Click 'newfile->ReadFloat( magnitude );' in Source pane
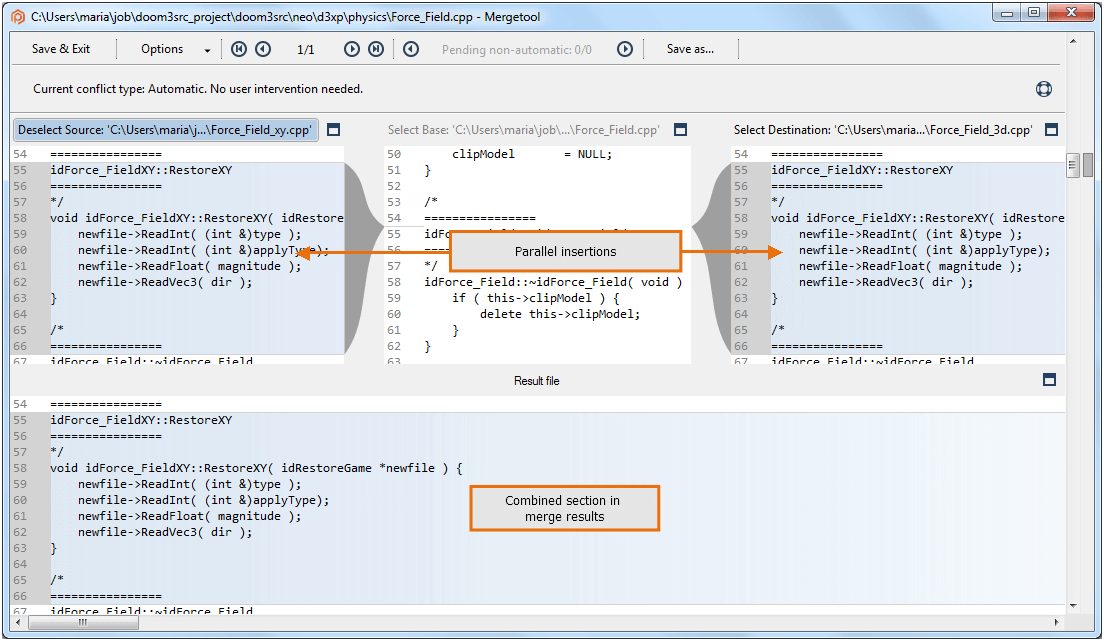Image resolution: width=1104 pixels, height=642 pixels. click(x=189, y=266)
